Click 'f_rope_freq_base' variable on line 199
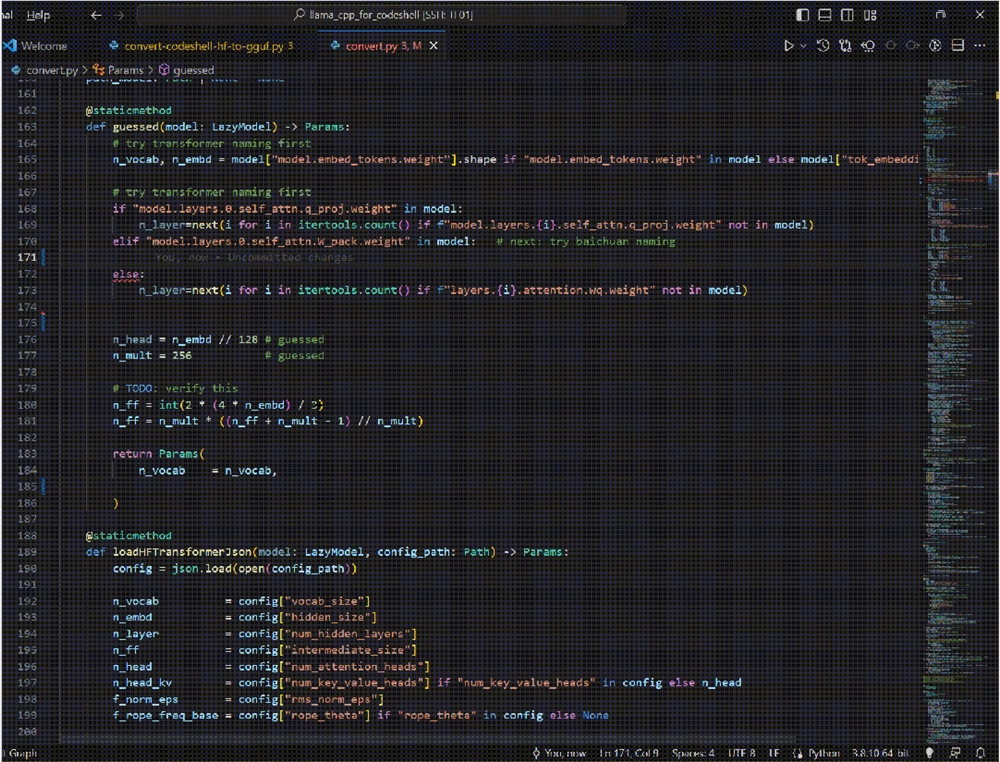This screenshot has height=762, width=1000. [165, 715]
